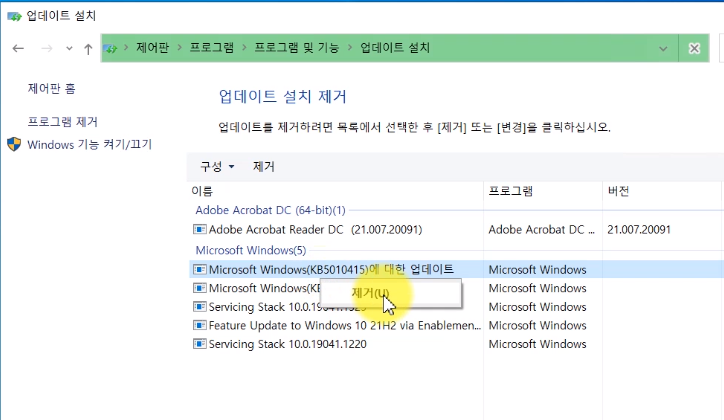The width and height of the screenshot is (724, 420).
Task: Open the 구성 dropdown menu
Action: tap(217, 167)
